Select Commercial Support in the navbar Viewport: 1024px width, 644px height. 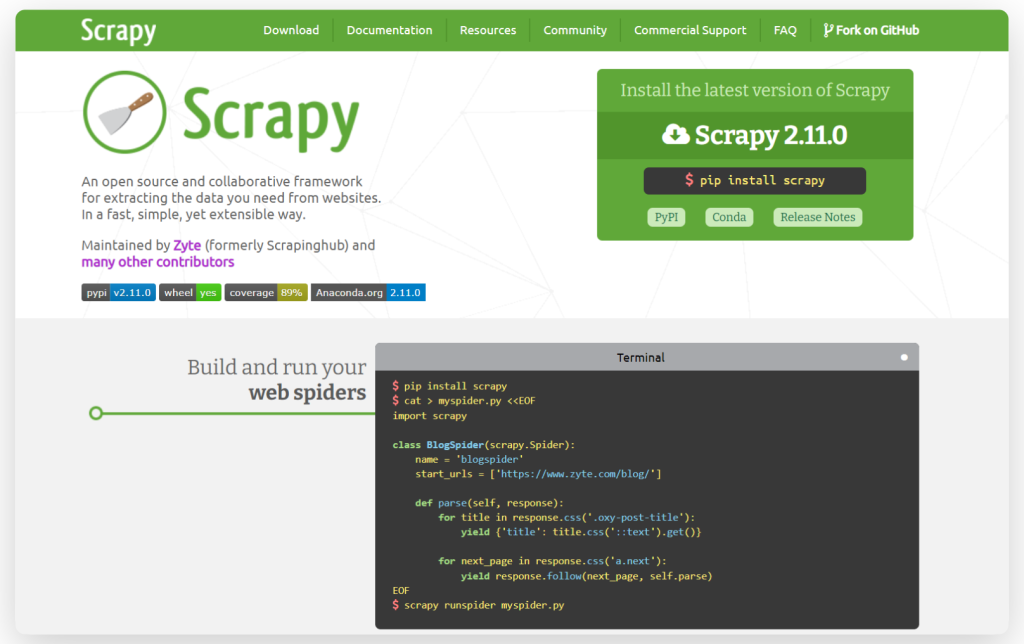690,30
